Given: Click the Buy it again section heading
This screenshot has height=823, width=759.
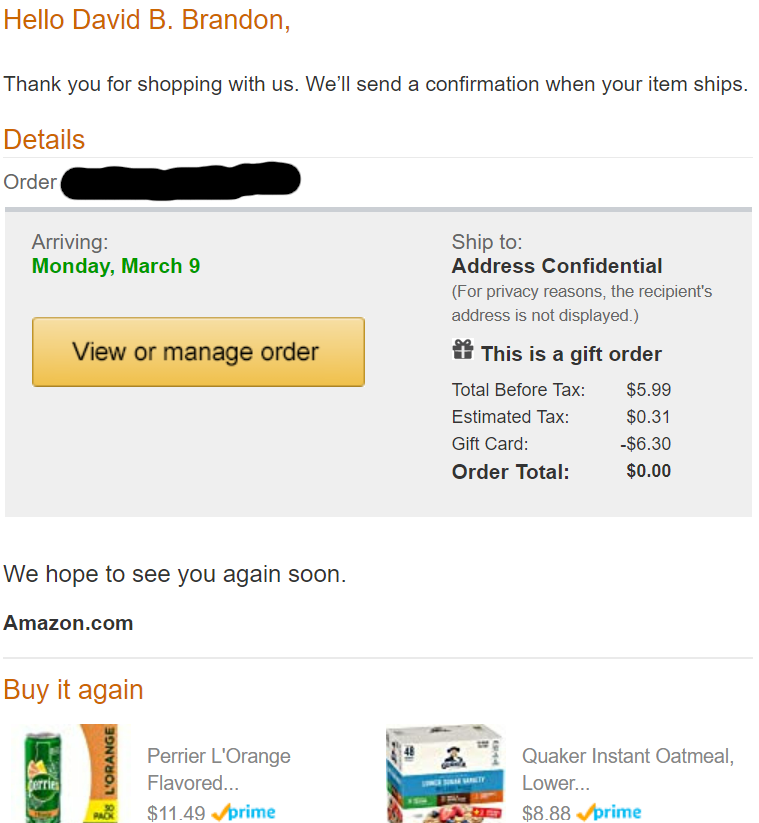Looking at the screenshot, I should point(73,689).
